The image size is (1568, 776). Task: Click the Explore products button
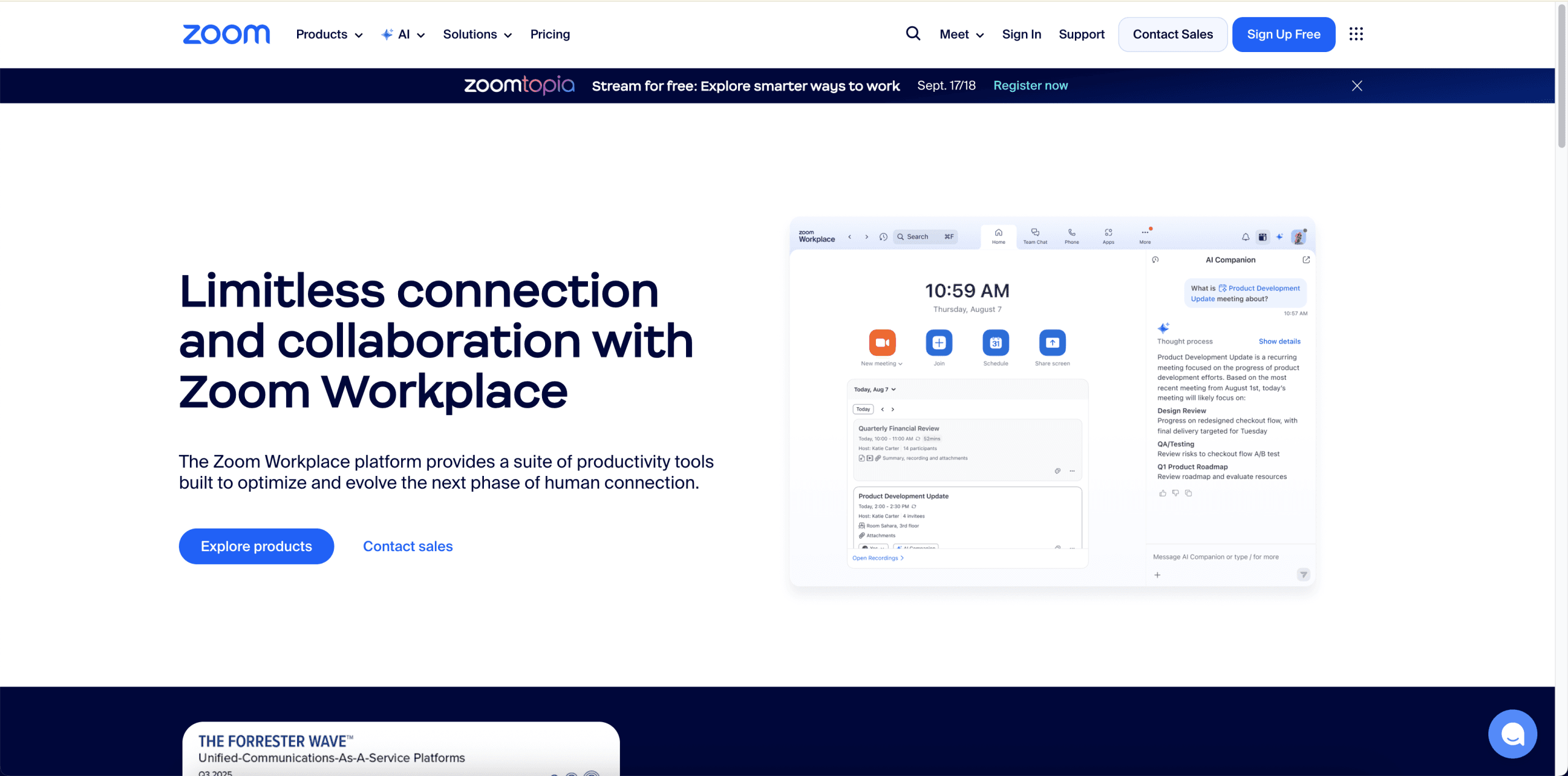click(256, 546)
